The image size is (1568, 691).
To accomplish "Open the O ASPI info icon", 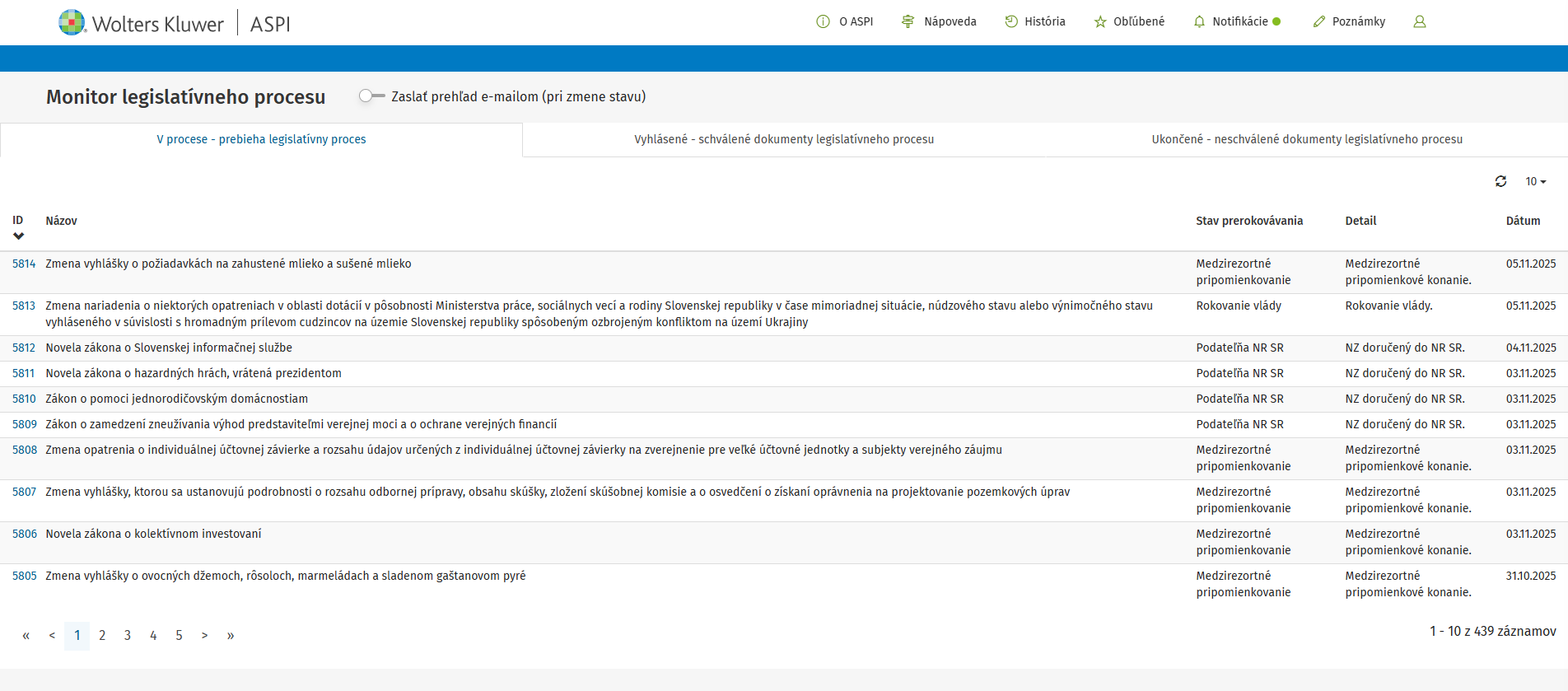I will click(x=823, y=21).
